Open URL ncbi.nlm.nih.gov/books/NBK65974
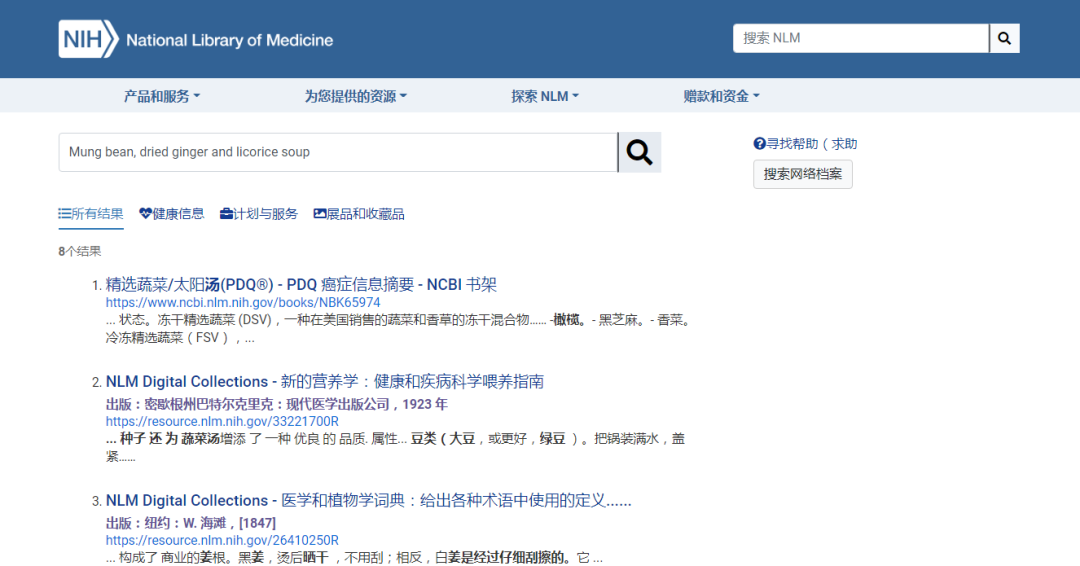The image size is (1080, 566). tap(242, 302)
